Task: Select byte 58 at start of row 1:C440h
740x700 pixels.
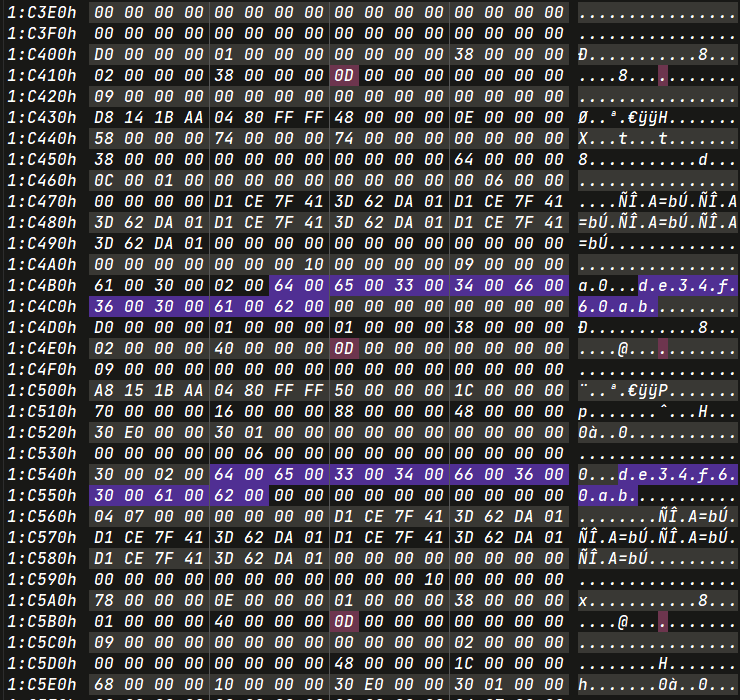Action: 104,139
